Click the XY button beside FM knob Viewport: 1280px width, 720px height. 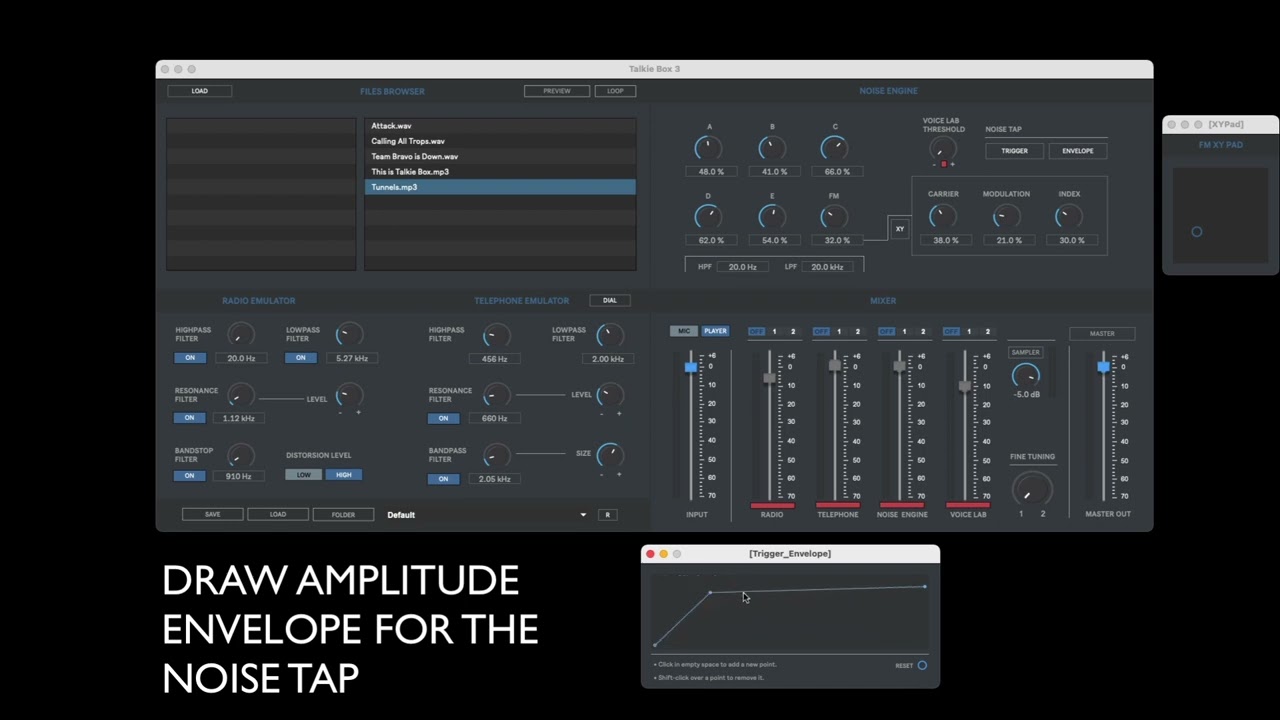pyautogui.click(x=900, y=229)
